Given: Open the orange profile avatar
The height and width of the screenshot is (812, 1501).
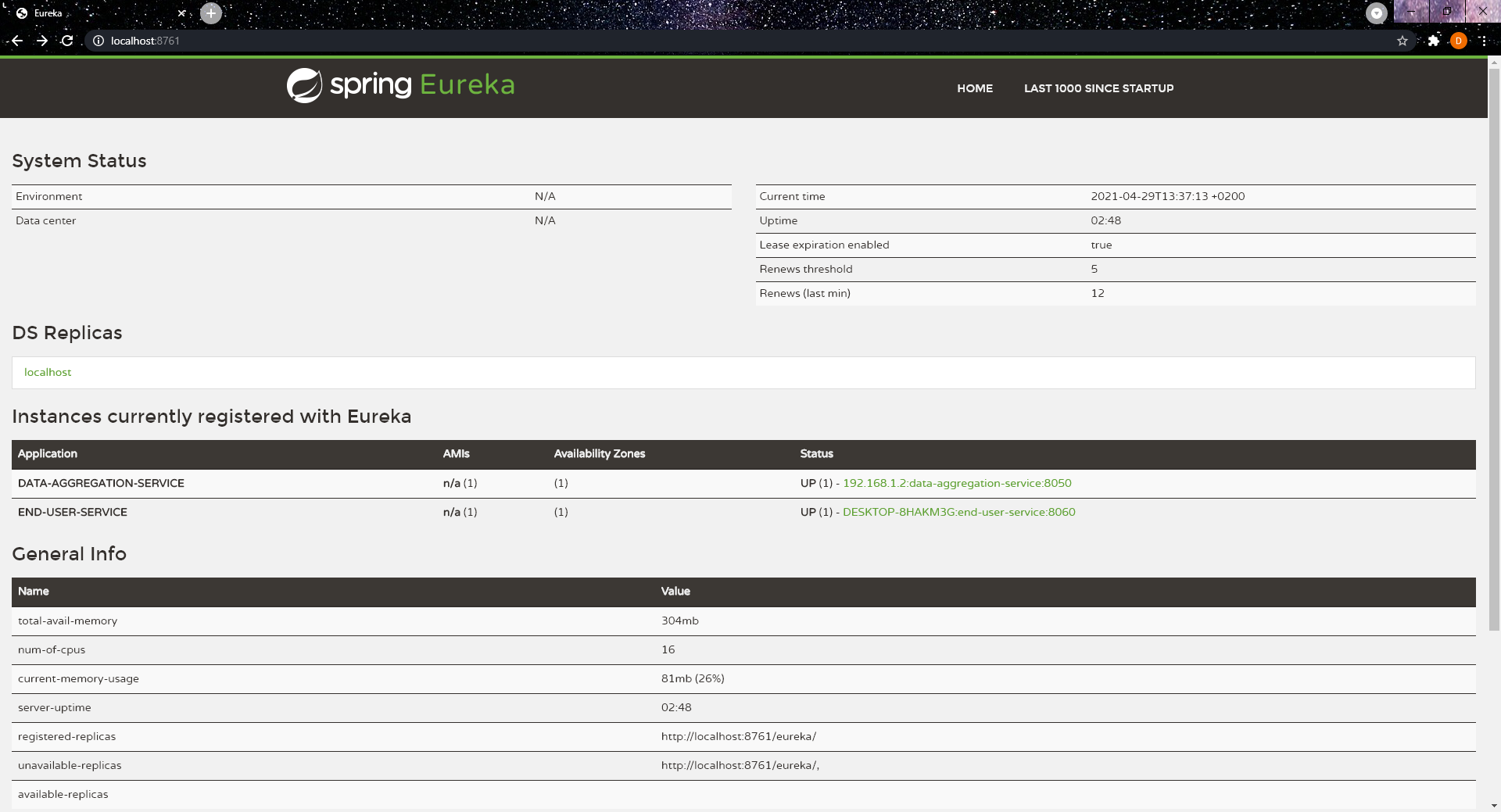Looking at the screenshot, I should click(1459, 41).
